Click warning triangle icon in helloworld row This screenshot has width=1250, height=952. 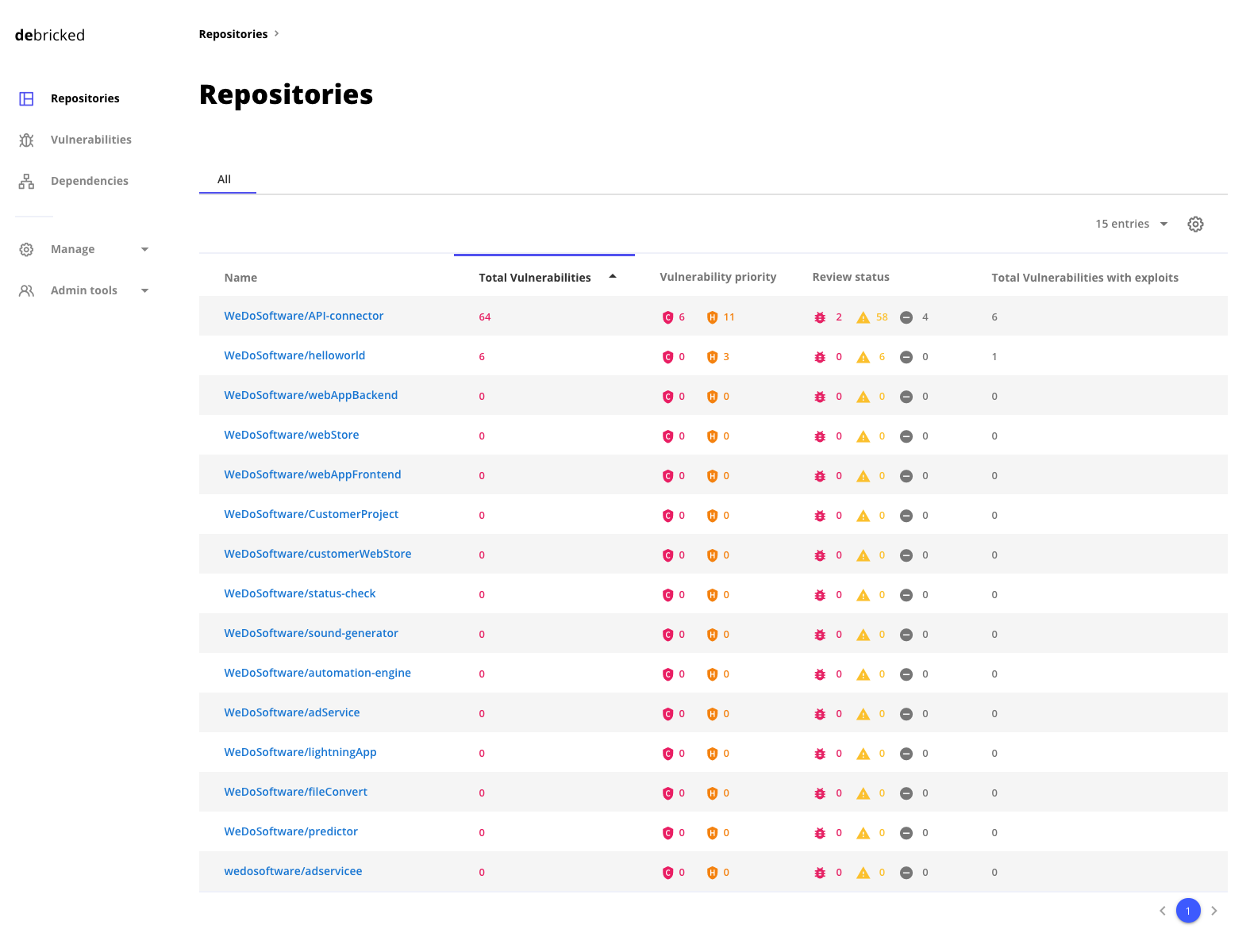[863, 357]
